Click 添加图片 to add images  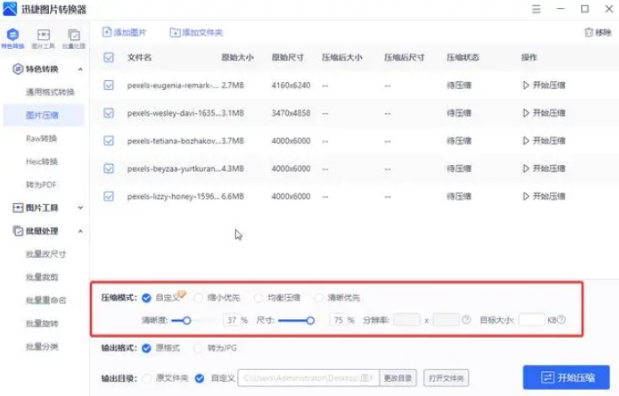coord(124,32)
